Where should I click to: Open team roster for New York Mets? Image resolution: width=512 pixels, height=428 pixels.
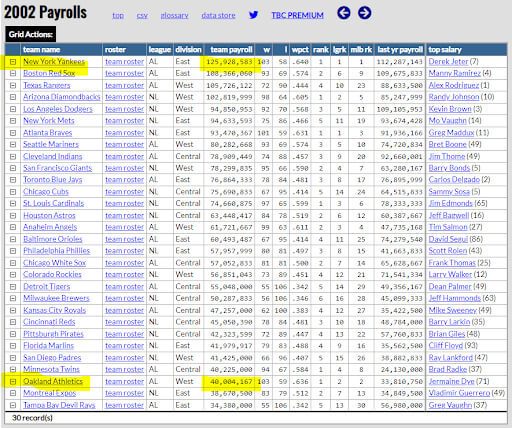[x=125, y=121]
